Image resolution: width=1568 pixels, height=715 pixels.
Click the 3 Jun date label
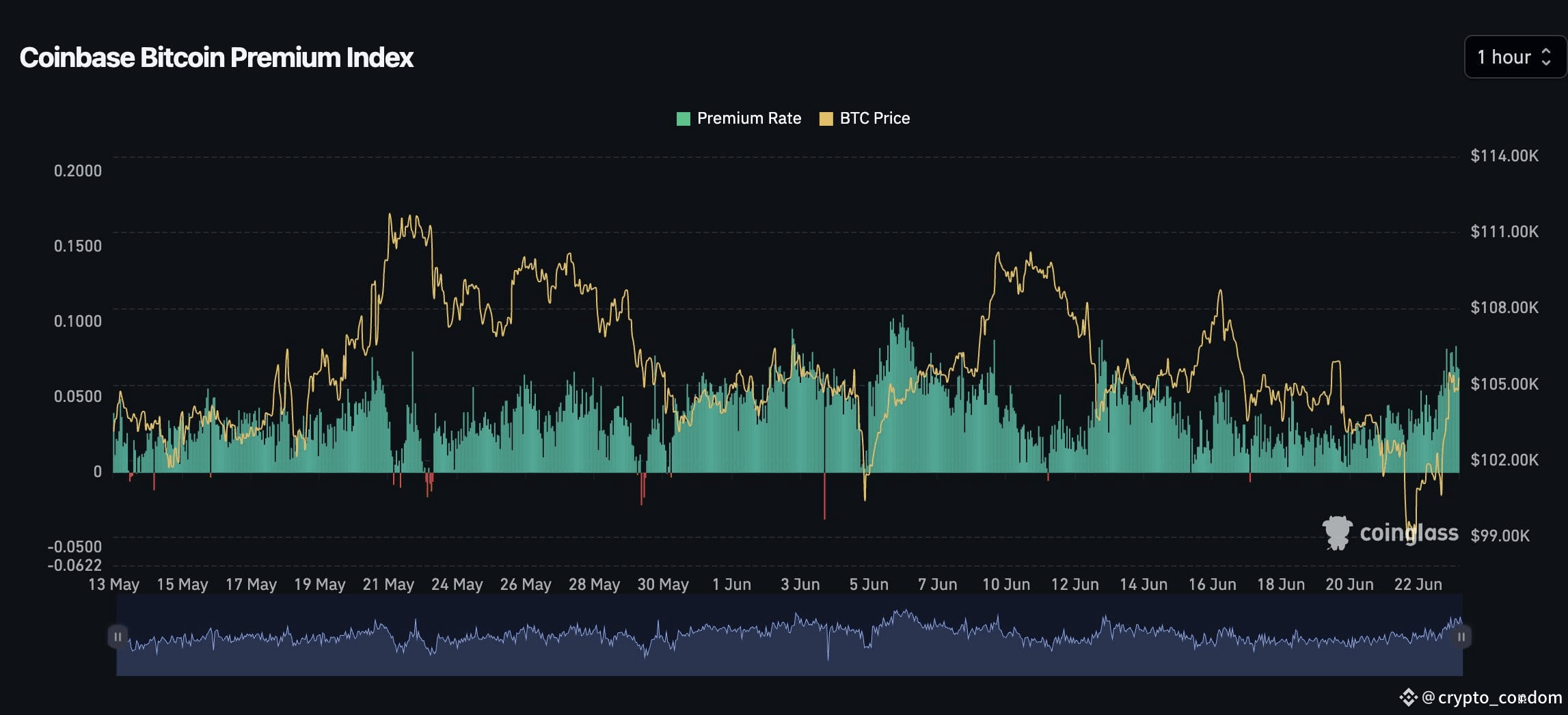pos(800,584)
